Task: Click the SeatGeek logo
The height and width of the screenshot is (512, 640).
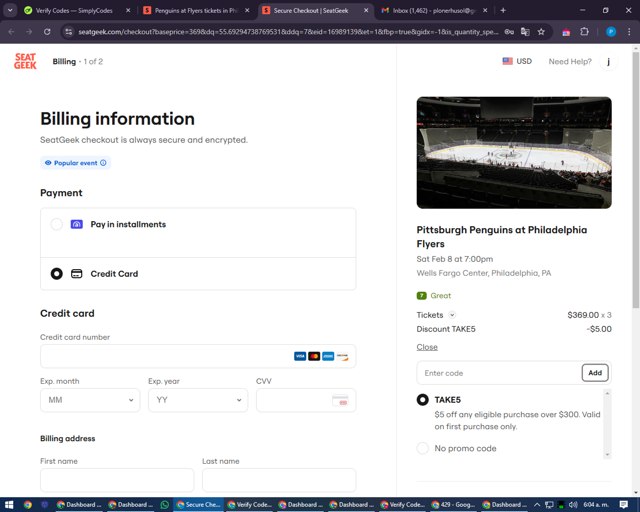Action: tap(25, 61)
